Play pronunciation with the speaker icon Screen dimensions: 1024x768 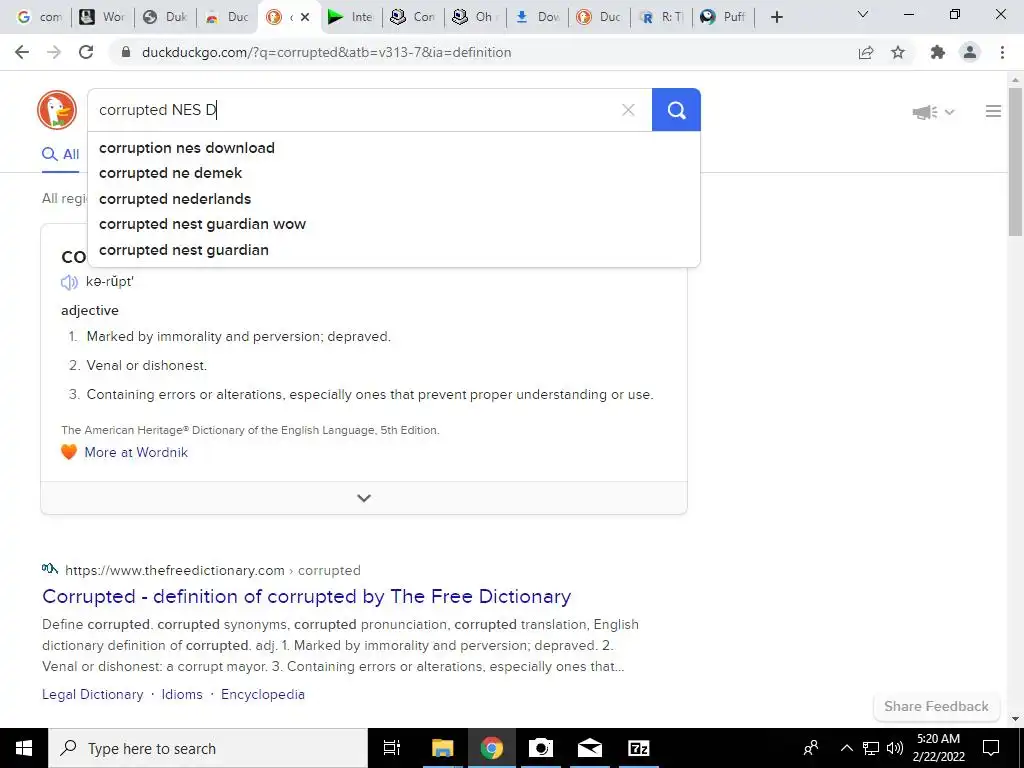(69, 282)
